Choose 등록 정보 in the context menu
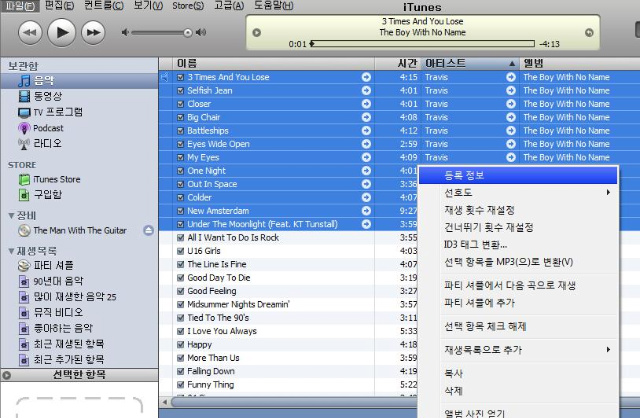 (x=518, y=176)
